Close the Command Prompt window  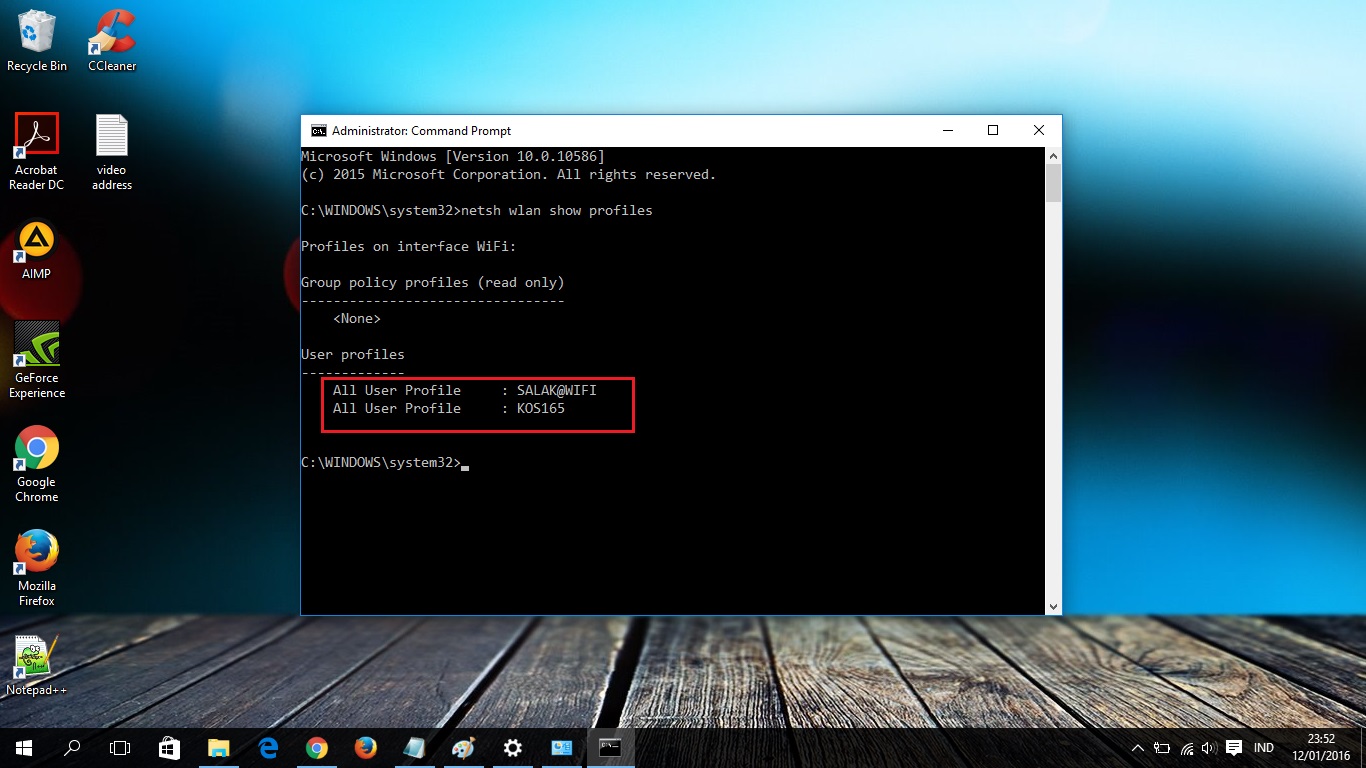tap(1039, 131)
